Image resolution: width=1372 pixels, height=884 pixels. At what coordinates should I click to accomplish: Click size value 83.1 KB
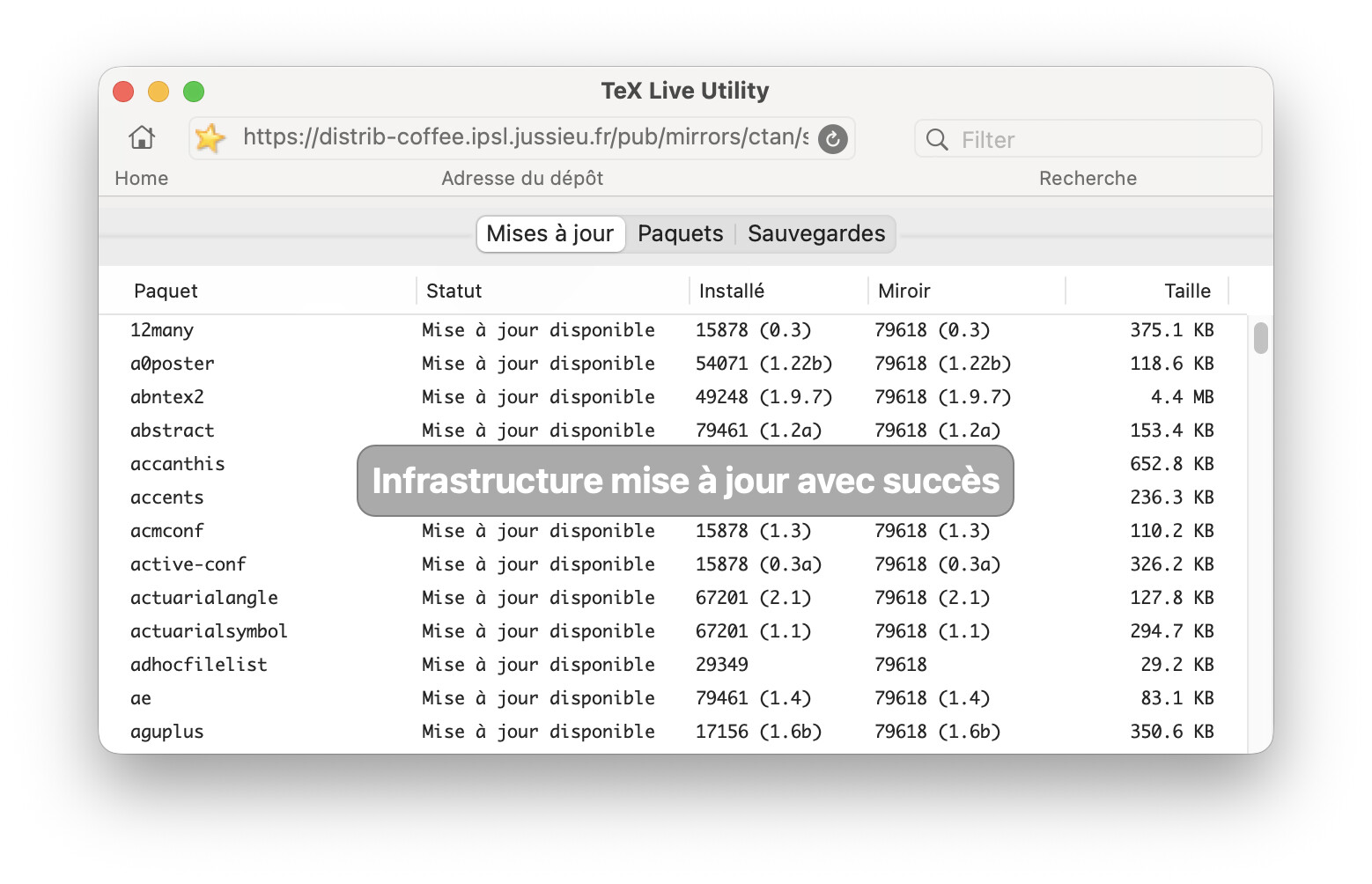click(x=1177, y=698)
